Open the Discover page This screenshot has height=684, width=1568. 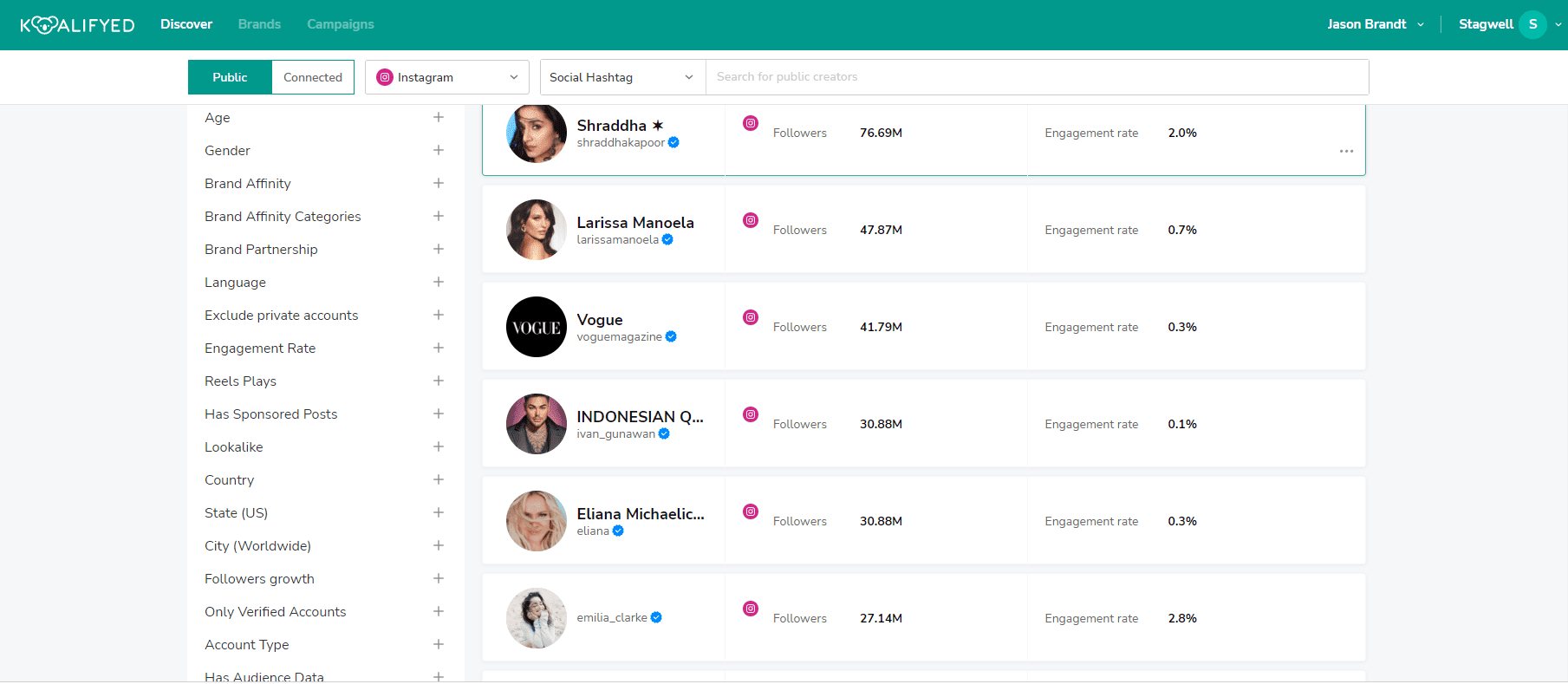186,24
